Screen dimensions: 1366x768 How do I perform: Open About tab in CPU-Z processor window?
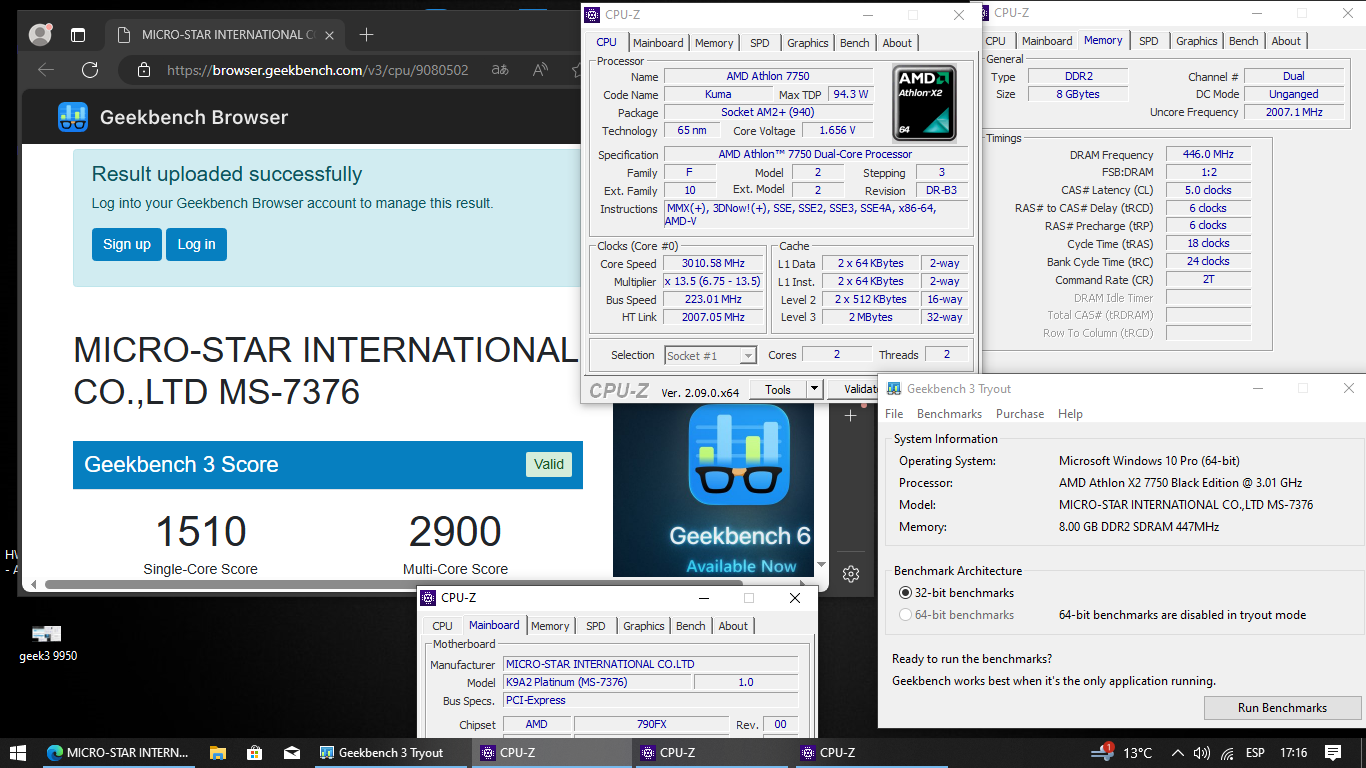point(897,43)
